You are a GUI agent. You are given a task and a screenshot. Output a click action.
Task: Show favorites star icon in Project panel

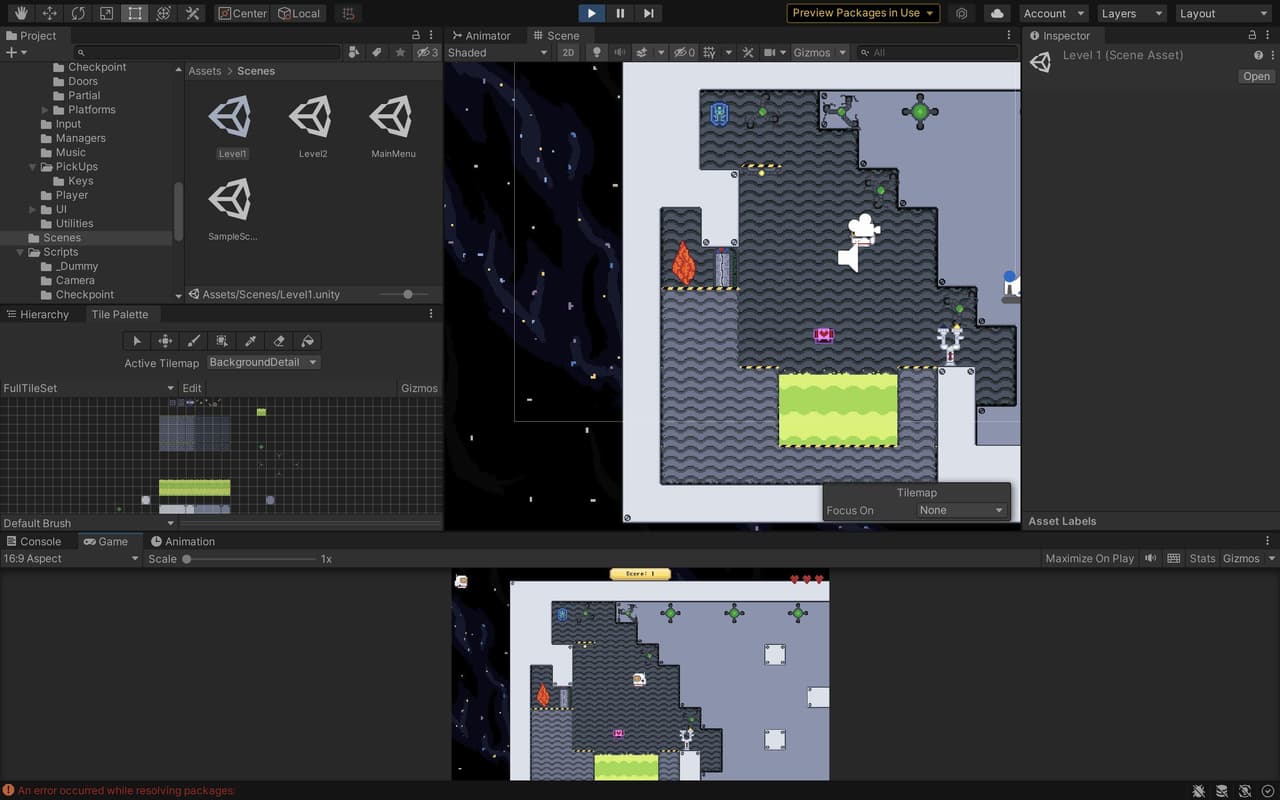coord(400,52)
